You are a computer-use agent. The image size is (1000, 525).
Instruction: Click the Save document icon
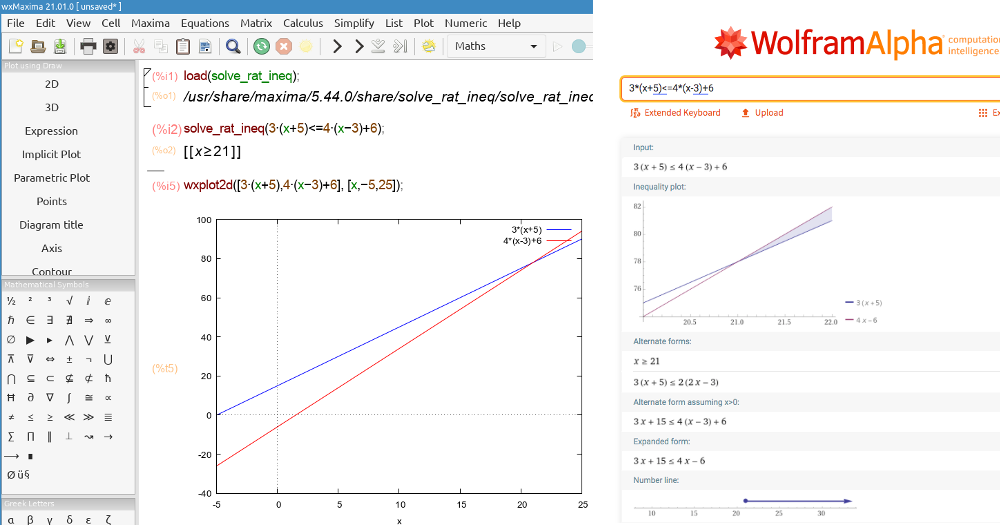pyautogui.click(x=60, y=46)
